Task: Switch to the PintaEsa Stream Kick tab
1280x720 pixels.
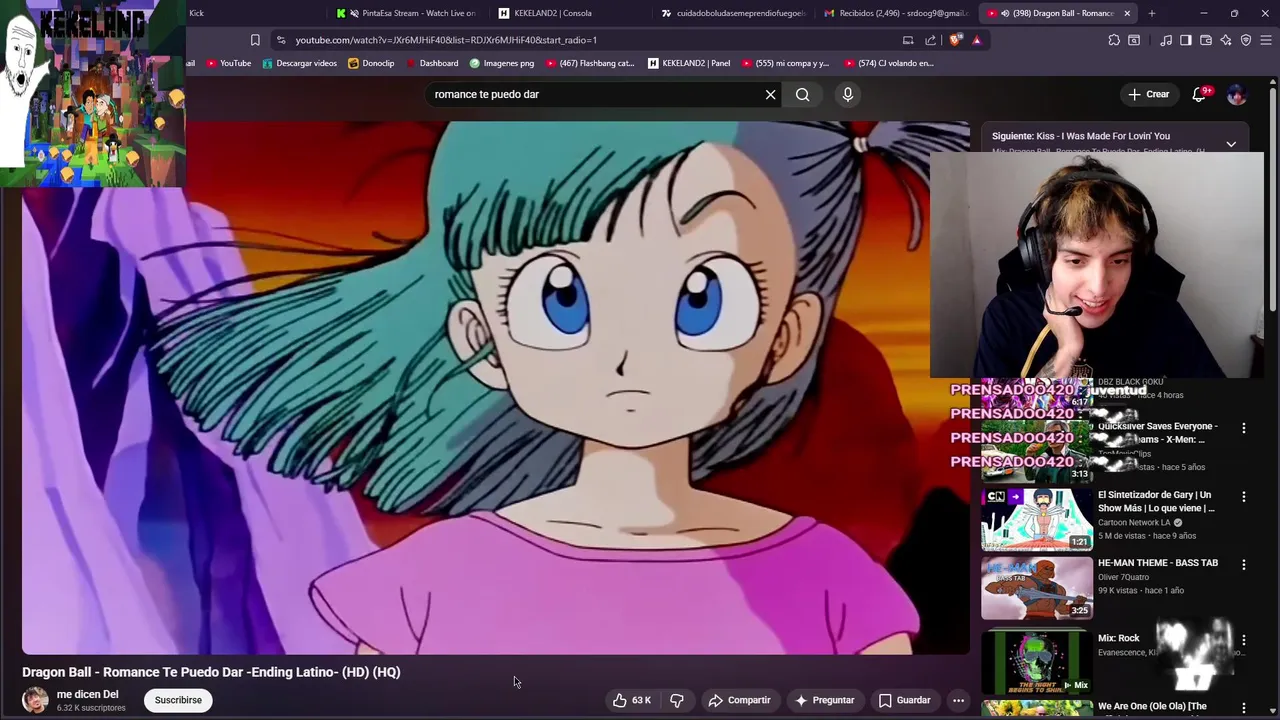Action: [405, 13]
